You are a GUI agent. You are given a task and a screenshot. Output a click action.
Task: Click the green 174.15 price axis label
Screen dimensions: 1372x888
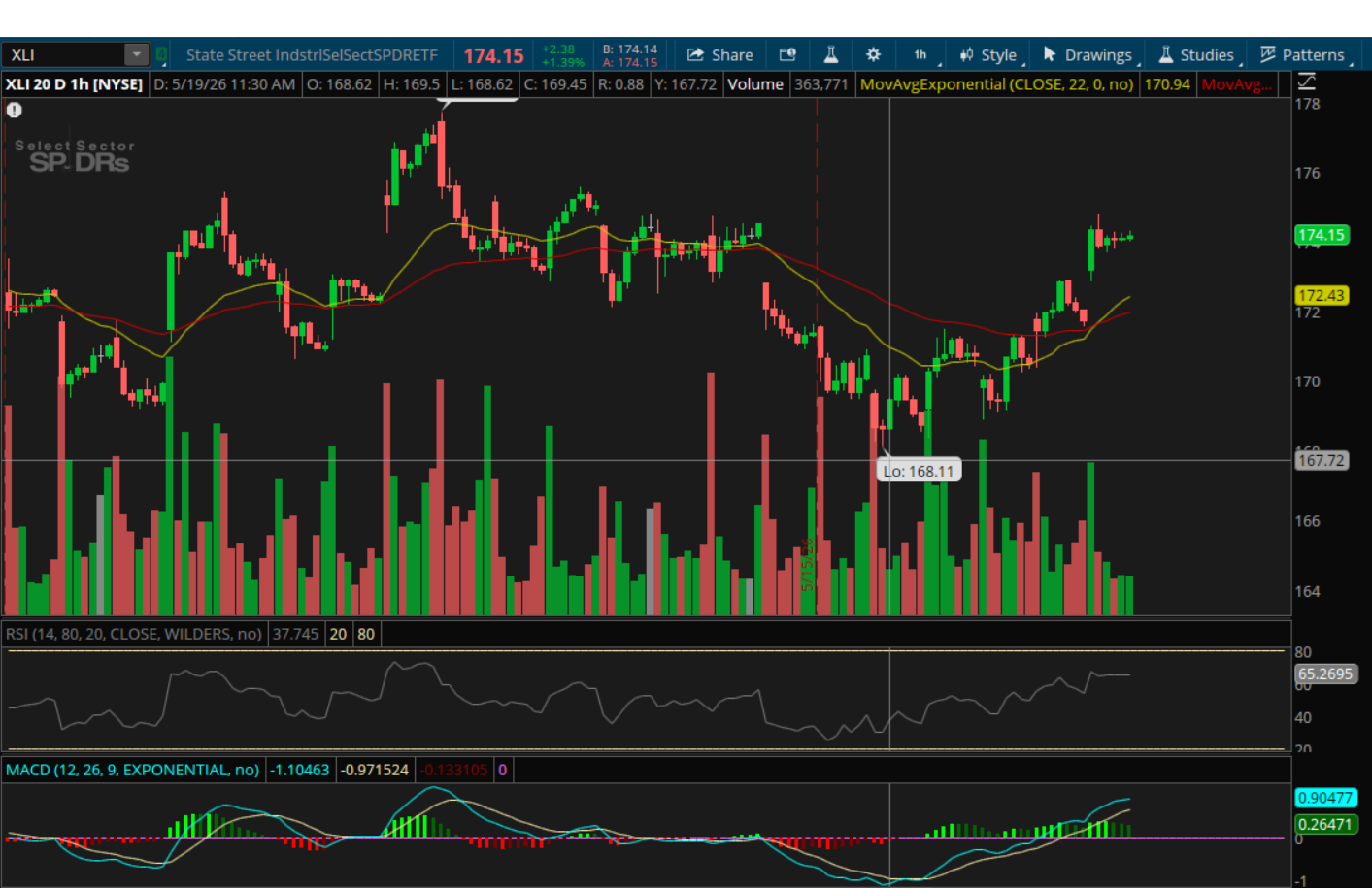point(1322,235)
